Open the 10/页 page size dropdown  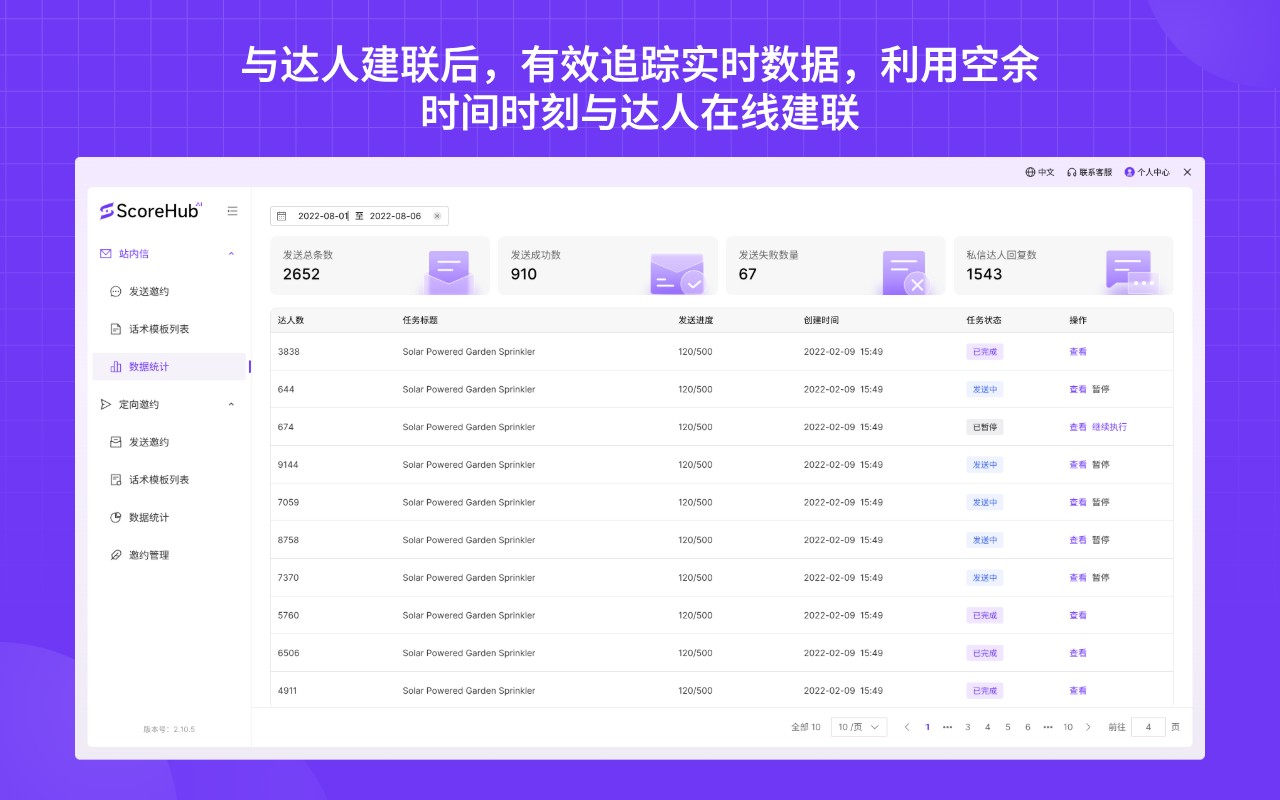[x=859, y=727]
